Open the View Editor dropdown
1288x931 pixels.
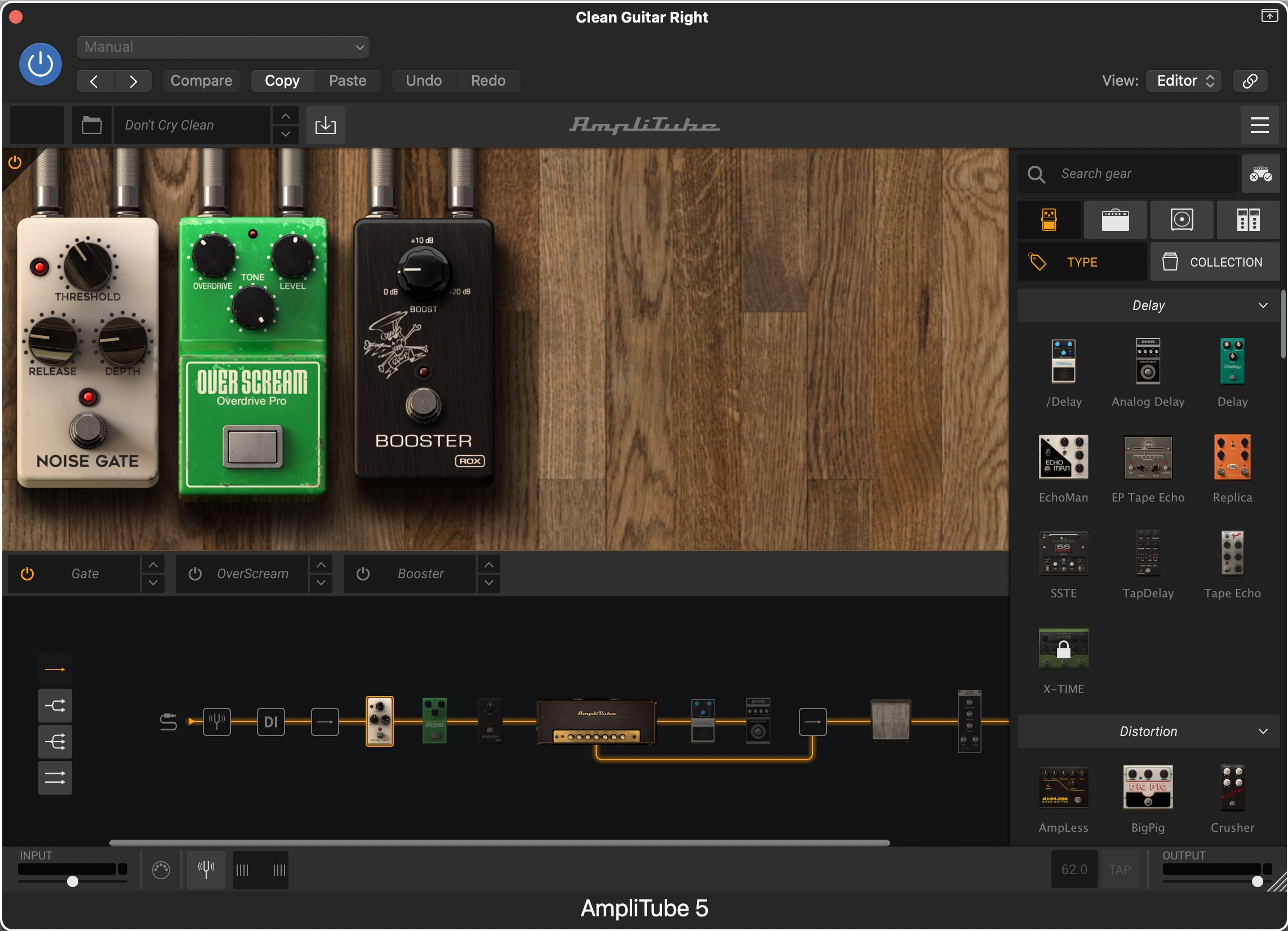point(1184,81)
